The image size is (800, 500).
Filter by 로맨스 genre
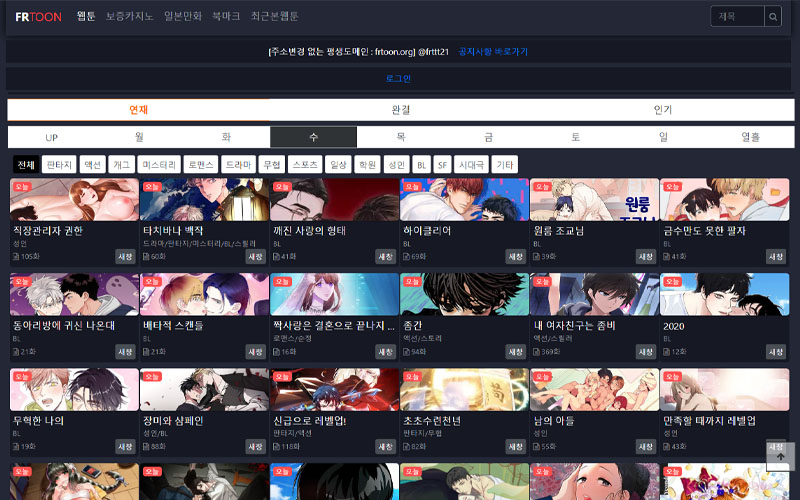(201, 165)
